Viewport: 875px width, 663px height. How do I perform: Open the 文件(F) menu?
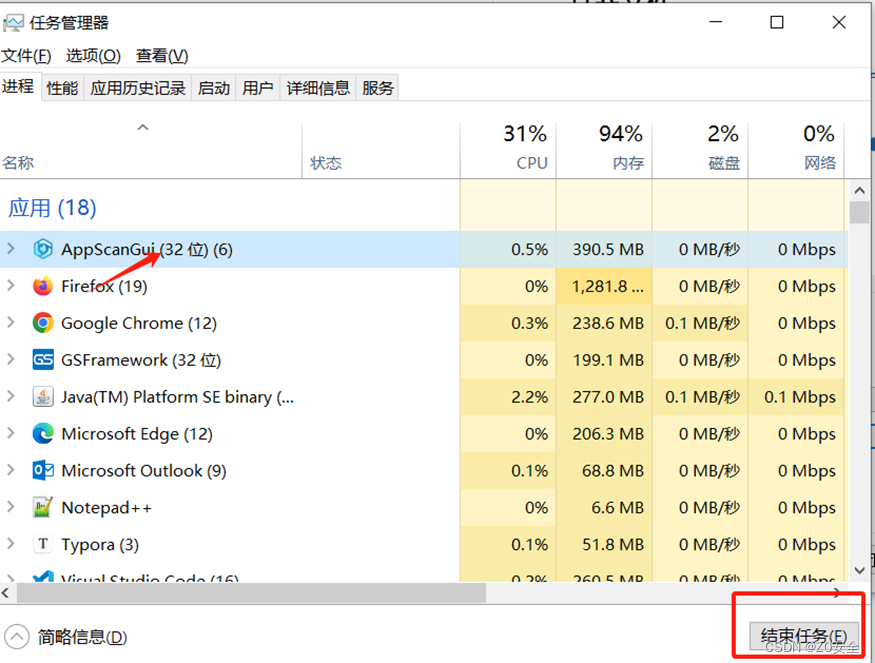point(26,56)
